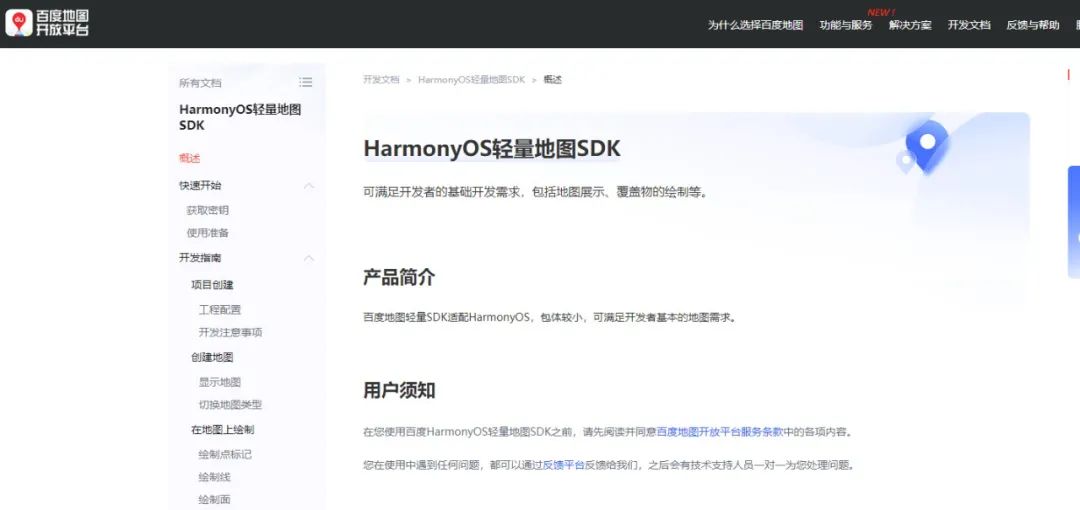Click the 概述 breadcrumb text
Screen dimensions: 1080x510
[552, 80]
